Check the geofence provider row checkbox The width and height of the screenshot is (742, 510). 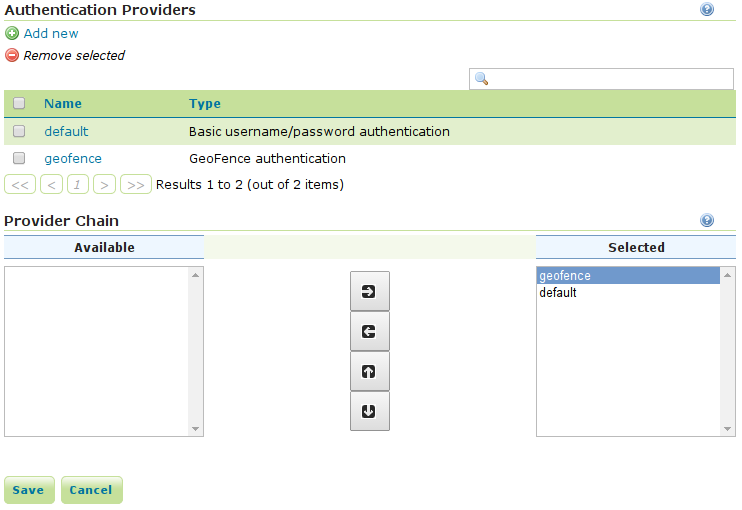click(19, 158)
